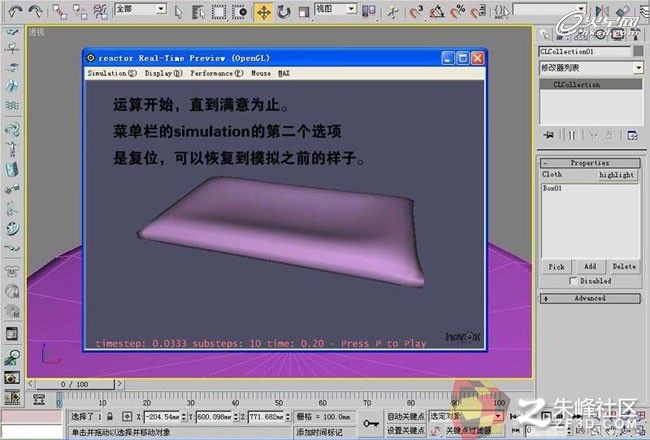Toggle the Angle Snap icon
Screen dimensions: 650x440
436,12
